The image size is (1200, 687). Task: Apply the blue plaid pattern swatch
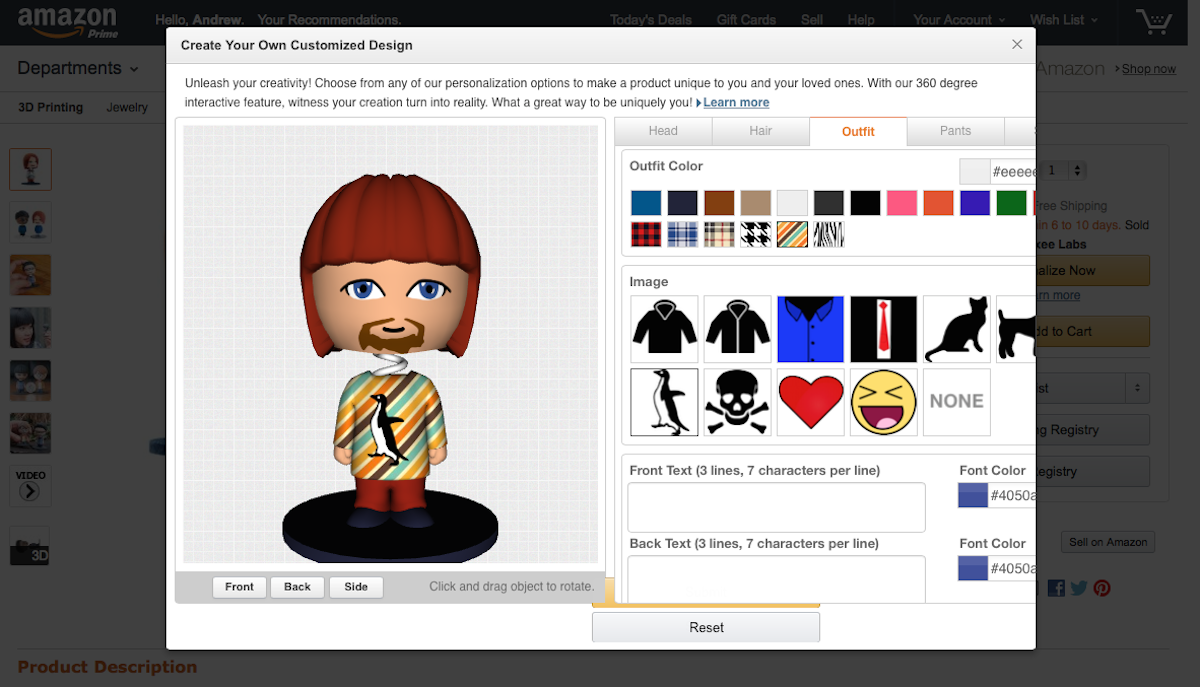point(682,235)
